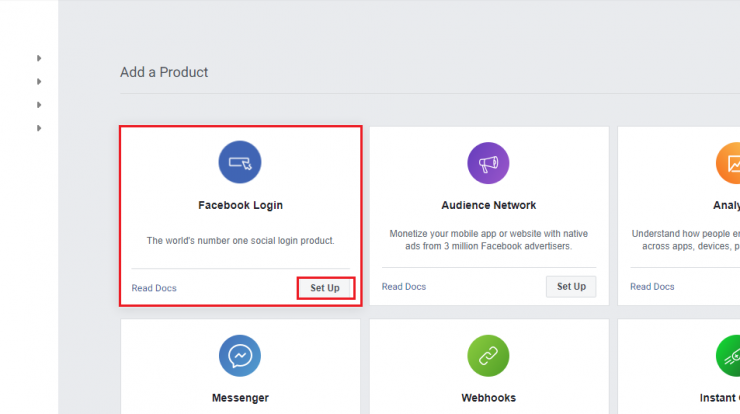Select the Audience Network title text

click(x=488, y=205)
